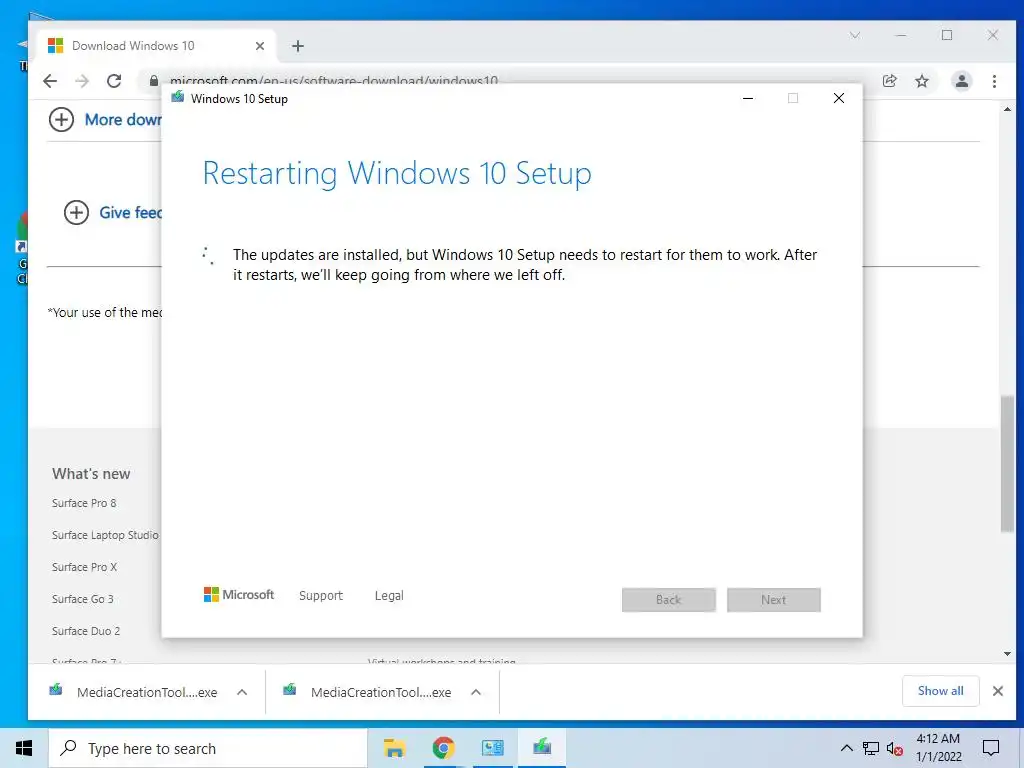Open Surface Pro 8 link
The image size is (1024, 768).
pyautogui.click(x=84, y=503)
